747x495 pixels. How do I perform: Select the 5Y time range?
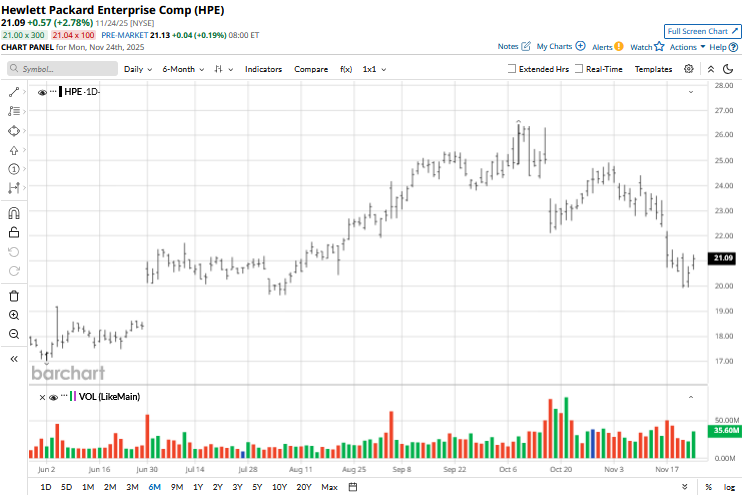pos(257,487)
